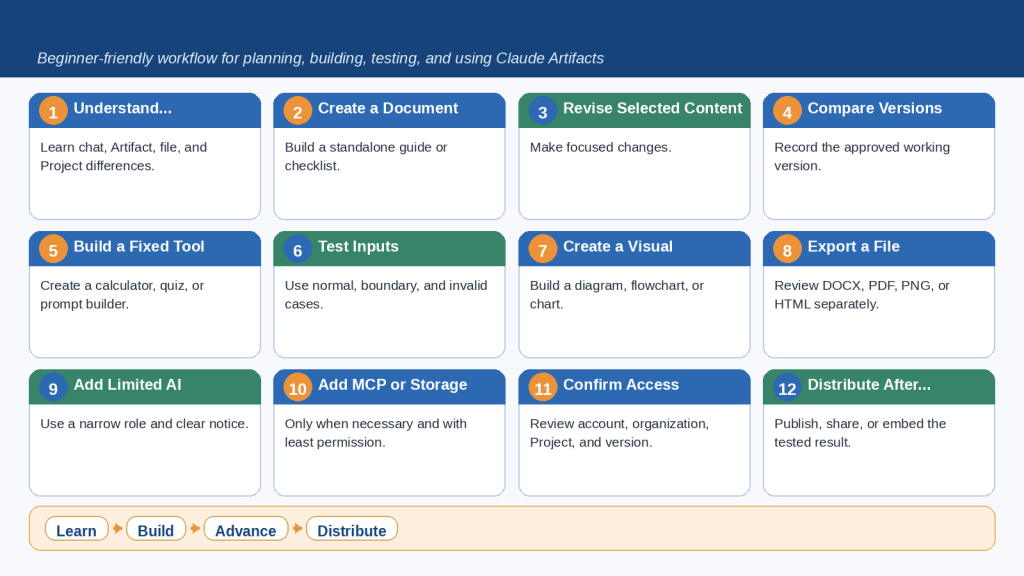
Task: Click the number 2 badge on Create a Document
Action: [297, 111]
